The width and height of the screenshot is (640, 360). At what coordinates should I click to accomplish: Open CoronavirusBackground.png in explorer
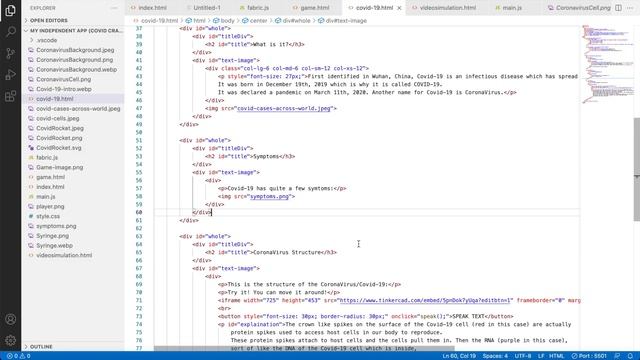coord(73,60)
